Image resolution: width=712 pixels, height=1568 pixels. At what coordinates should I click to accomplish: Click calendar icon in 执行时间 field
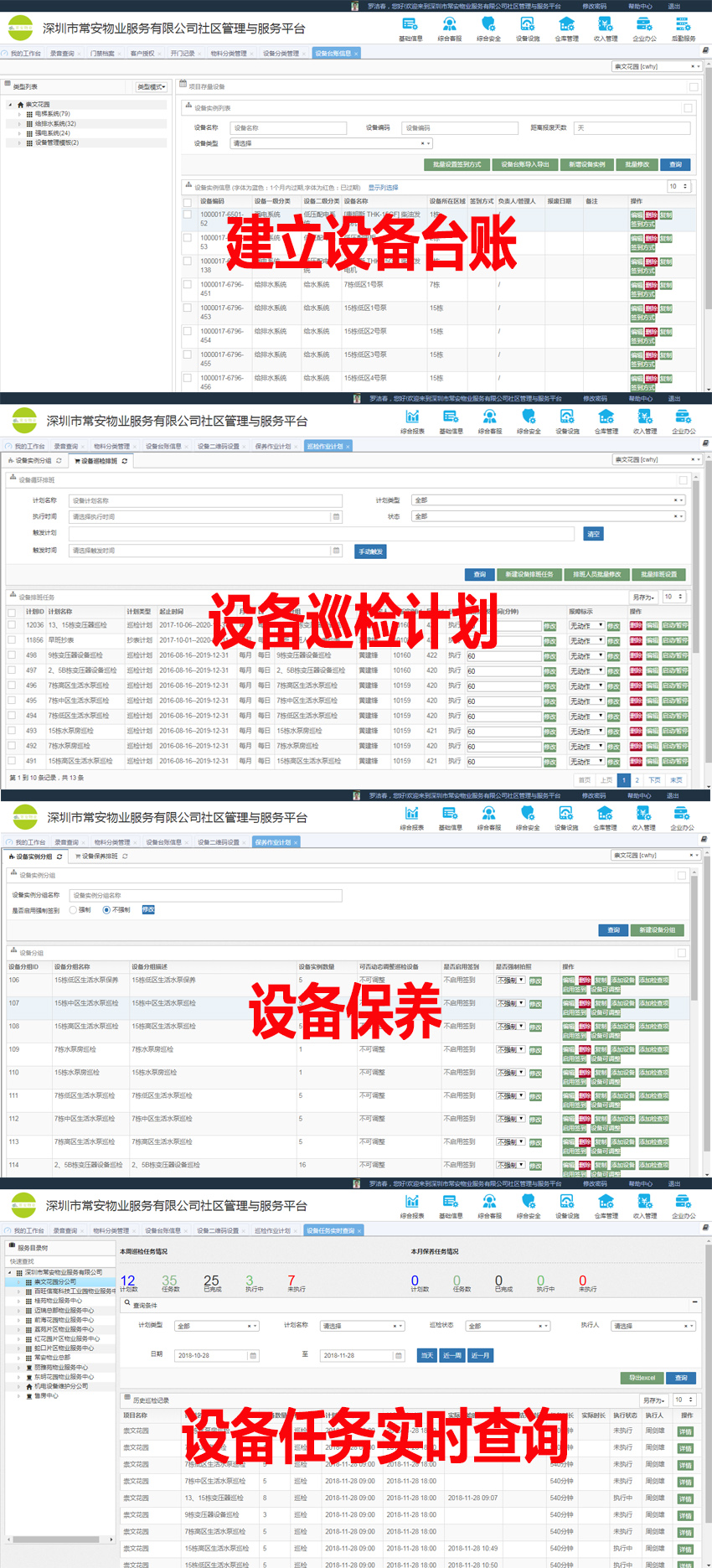[337, 517]
